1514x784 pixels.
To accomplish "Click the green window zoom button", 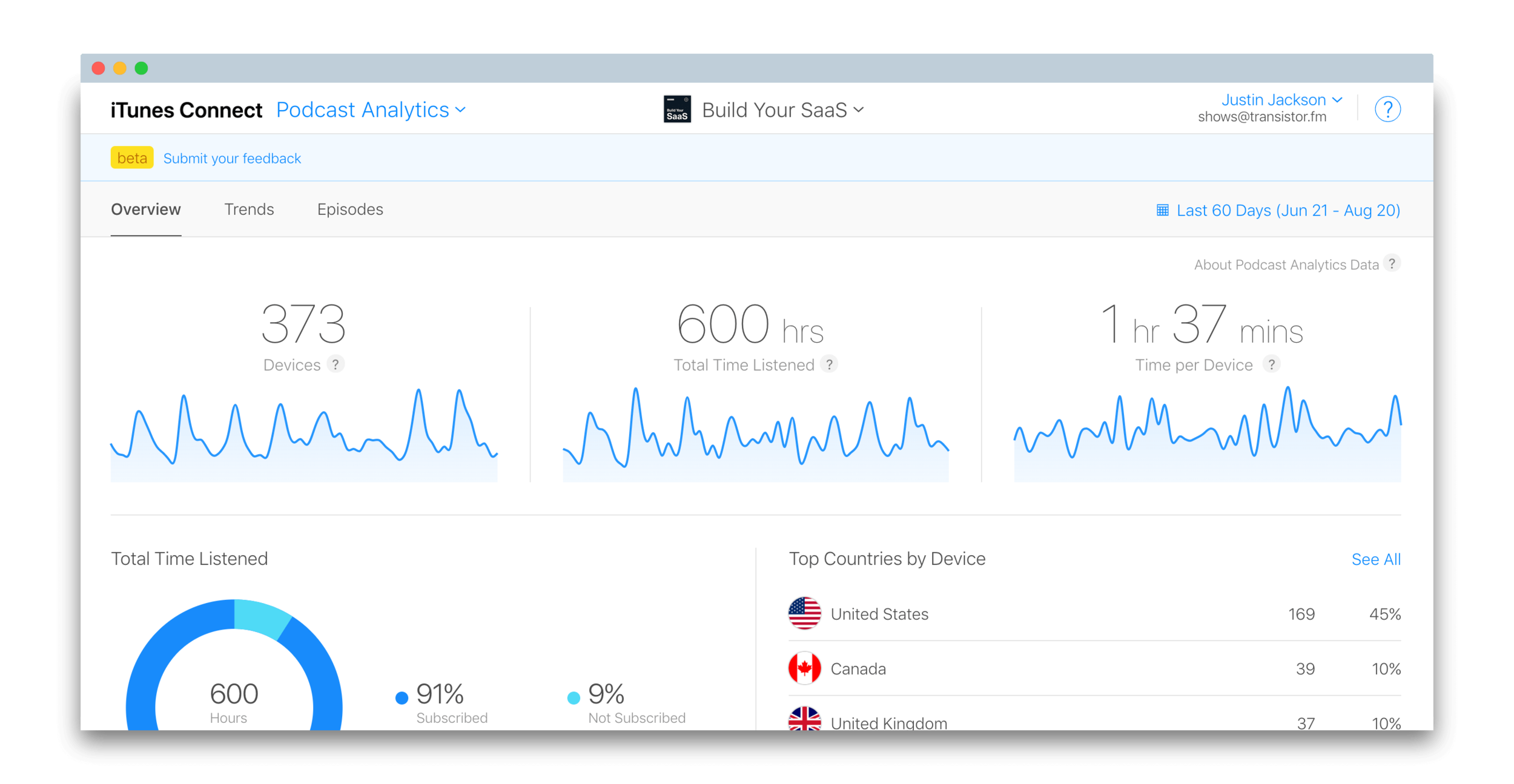I will tap(141, 68).
